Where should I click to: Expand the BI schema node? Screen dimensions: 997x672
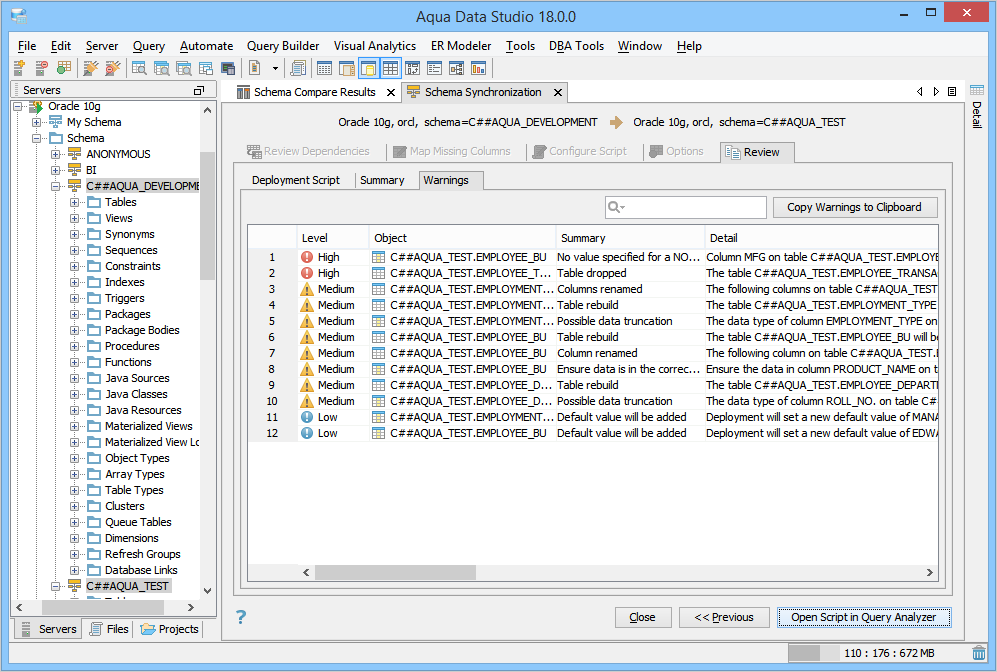[x=56, y=170]
